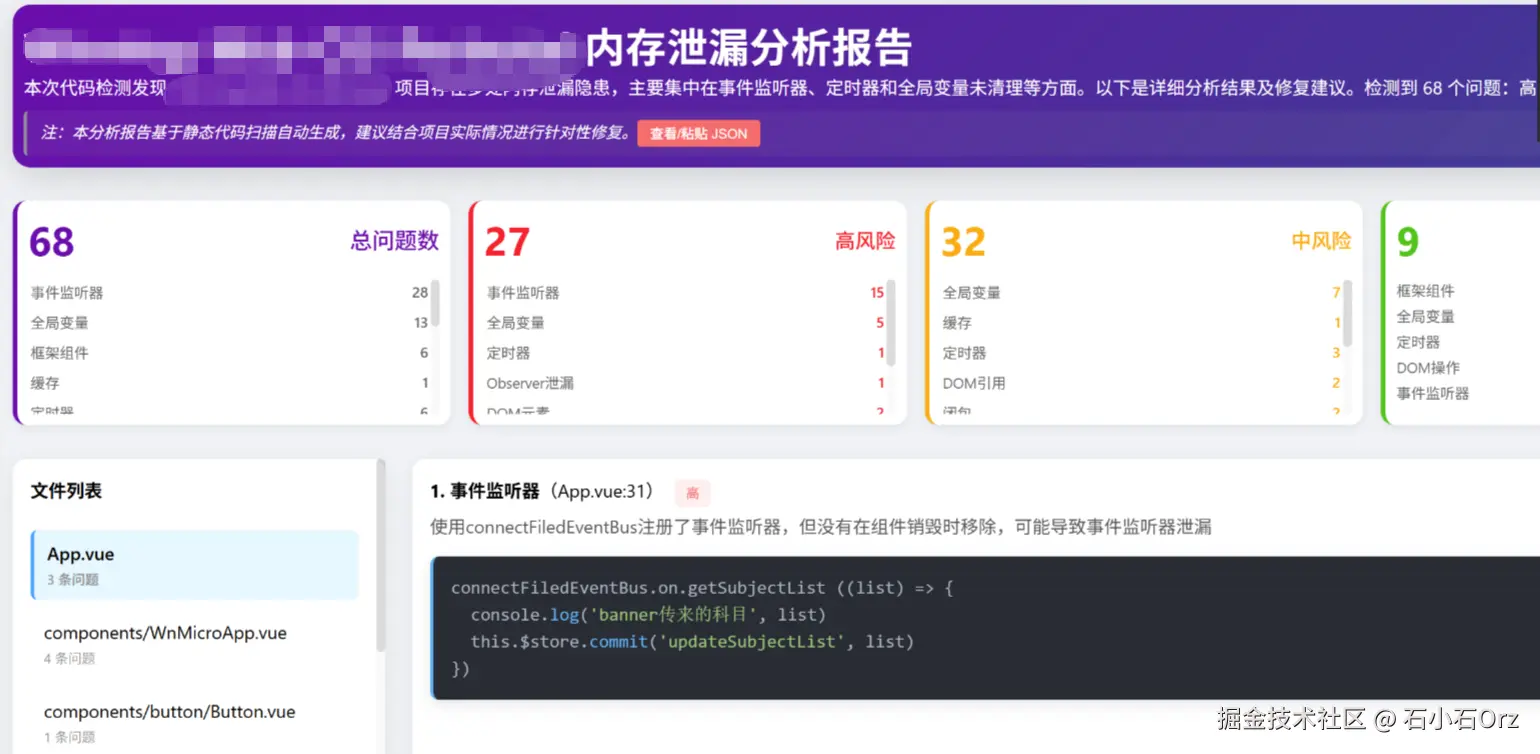Viewport: 1540px width, 754px height.
Task: Select App.vue in the file list
Action: point(195,565)
